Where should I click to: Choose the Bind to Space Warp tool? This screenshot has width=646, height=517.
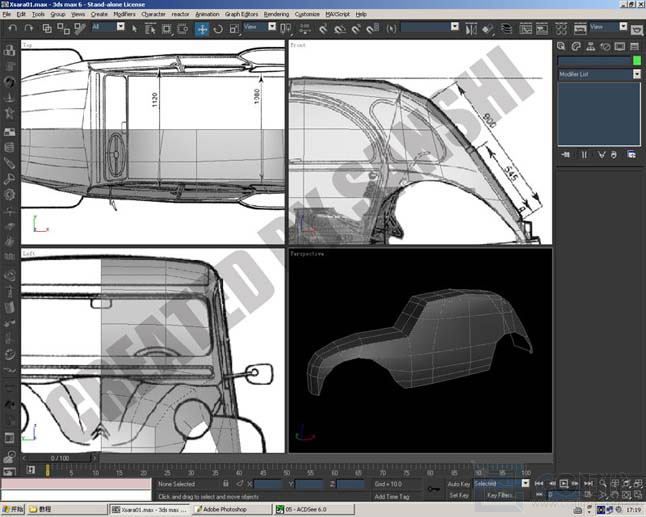pyautogui.click(x=79, y=28)
